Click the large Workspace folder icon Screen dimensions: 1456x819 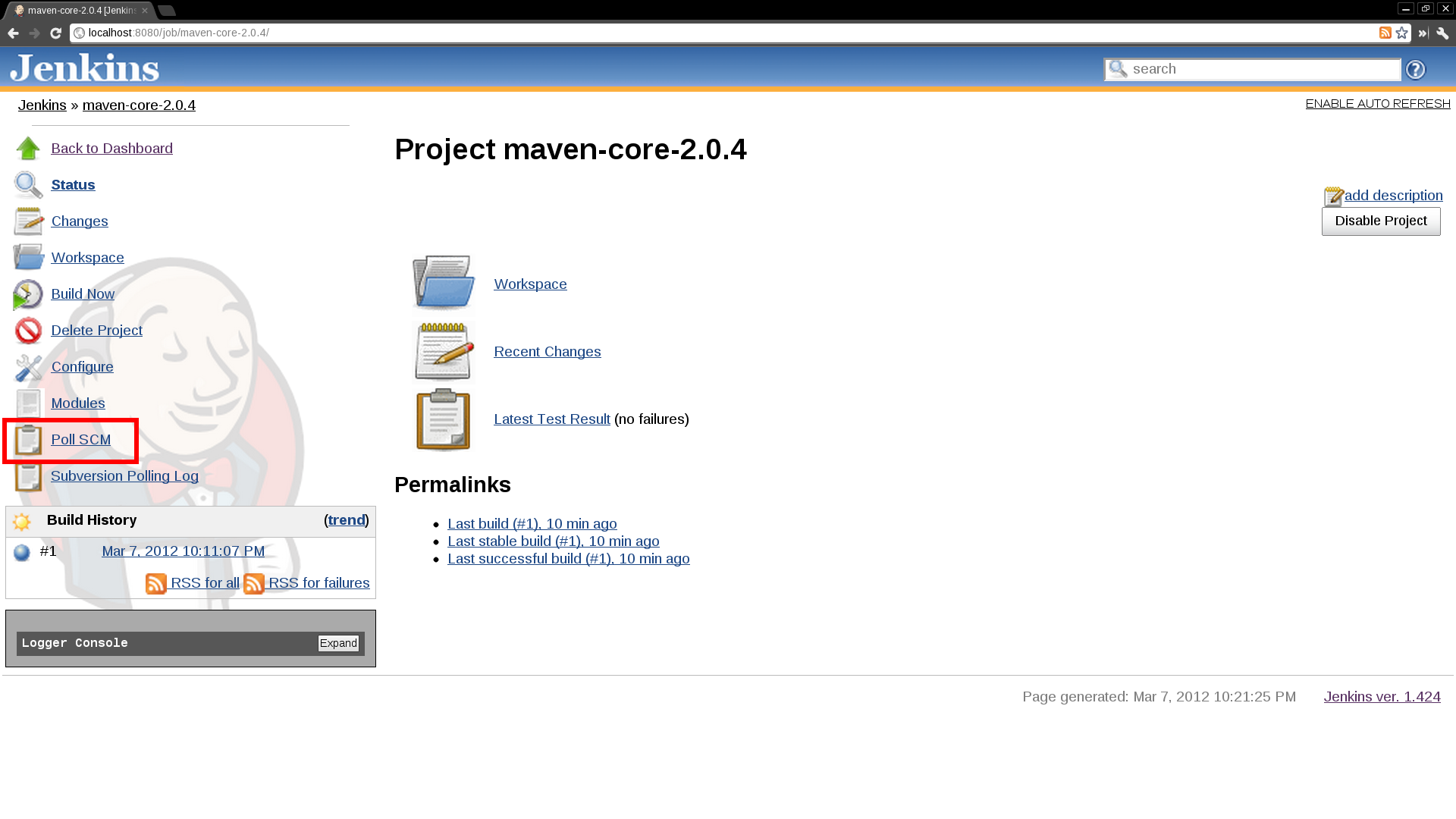pos(443,283)
